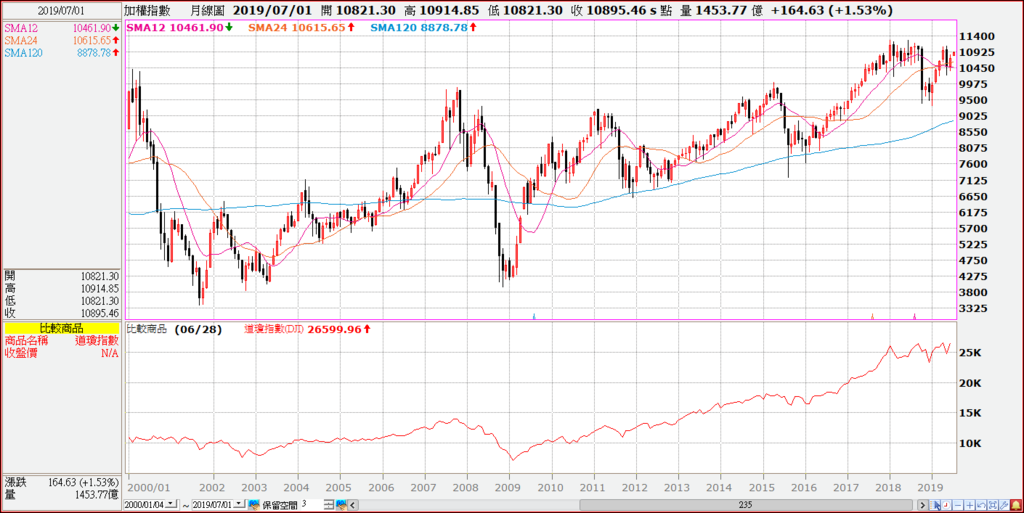Screen dimensions: 1024x513
Task: Click the clock history icon
Action: coord(946,505)
